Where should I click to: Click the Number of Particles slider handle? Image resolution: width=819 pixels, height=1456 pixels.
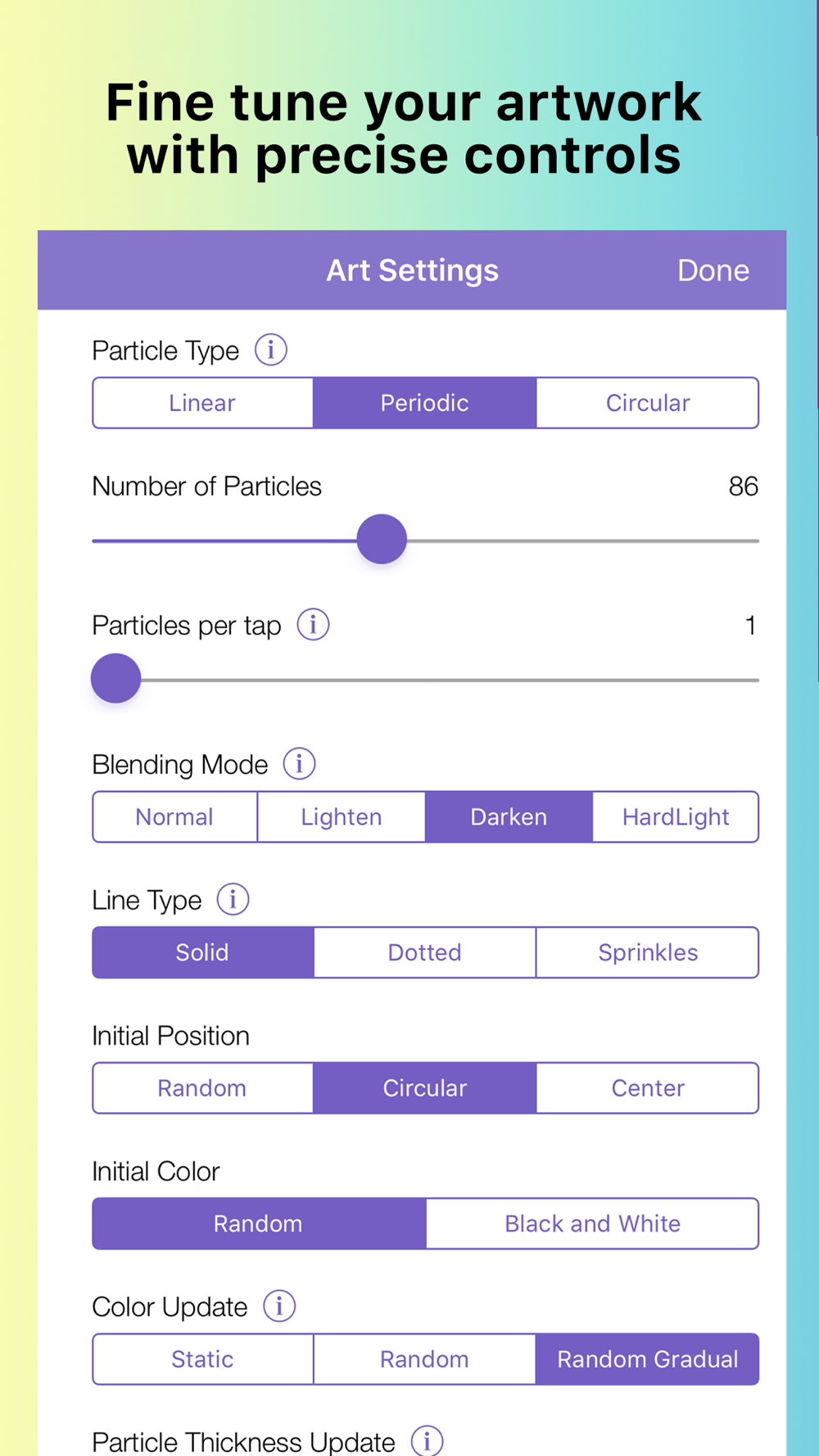(x=382, y=540)
